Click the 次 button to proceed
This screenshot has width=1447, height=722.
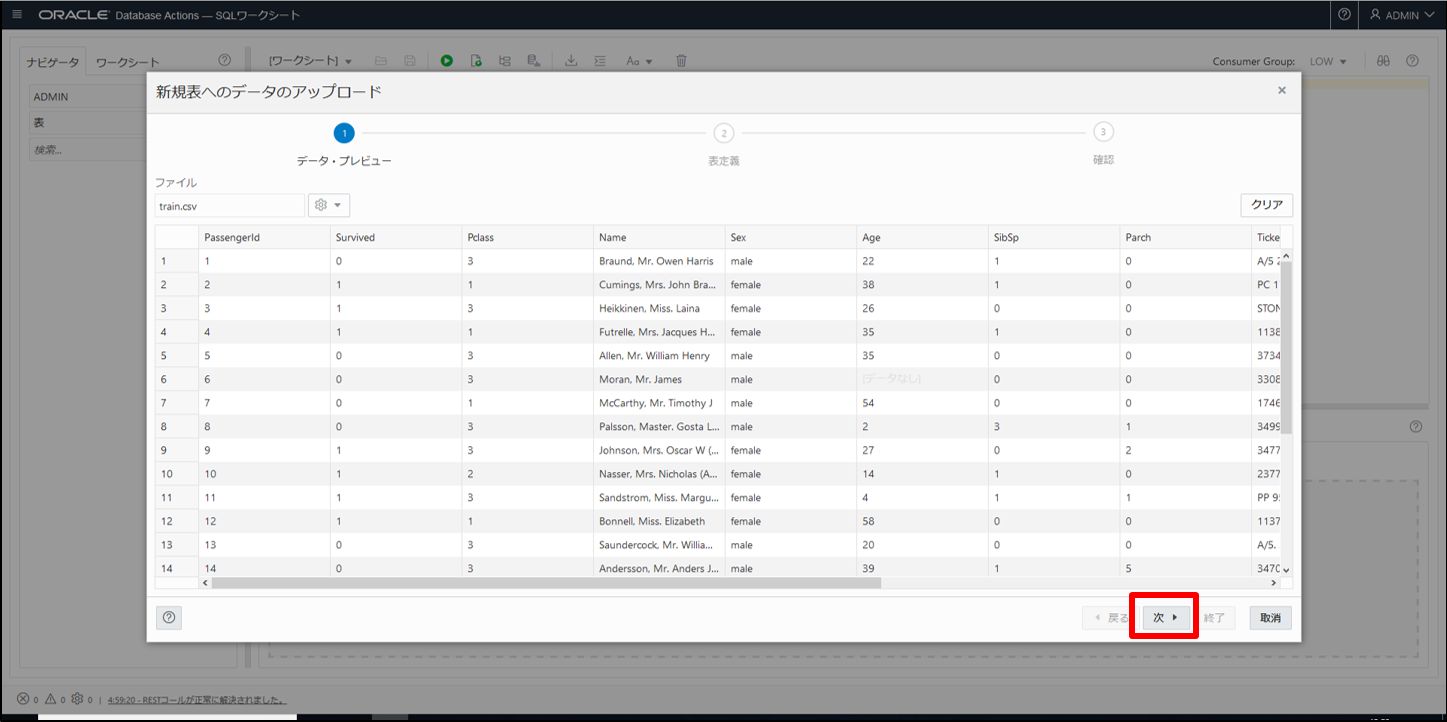[1165, 618]
